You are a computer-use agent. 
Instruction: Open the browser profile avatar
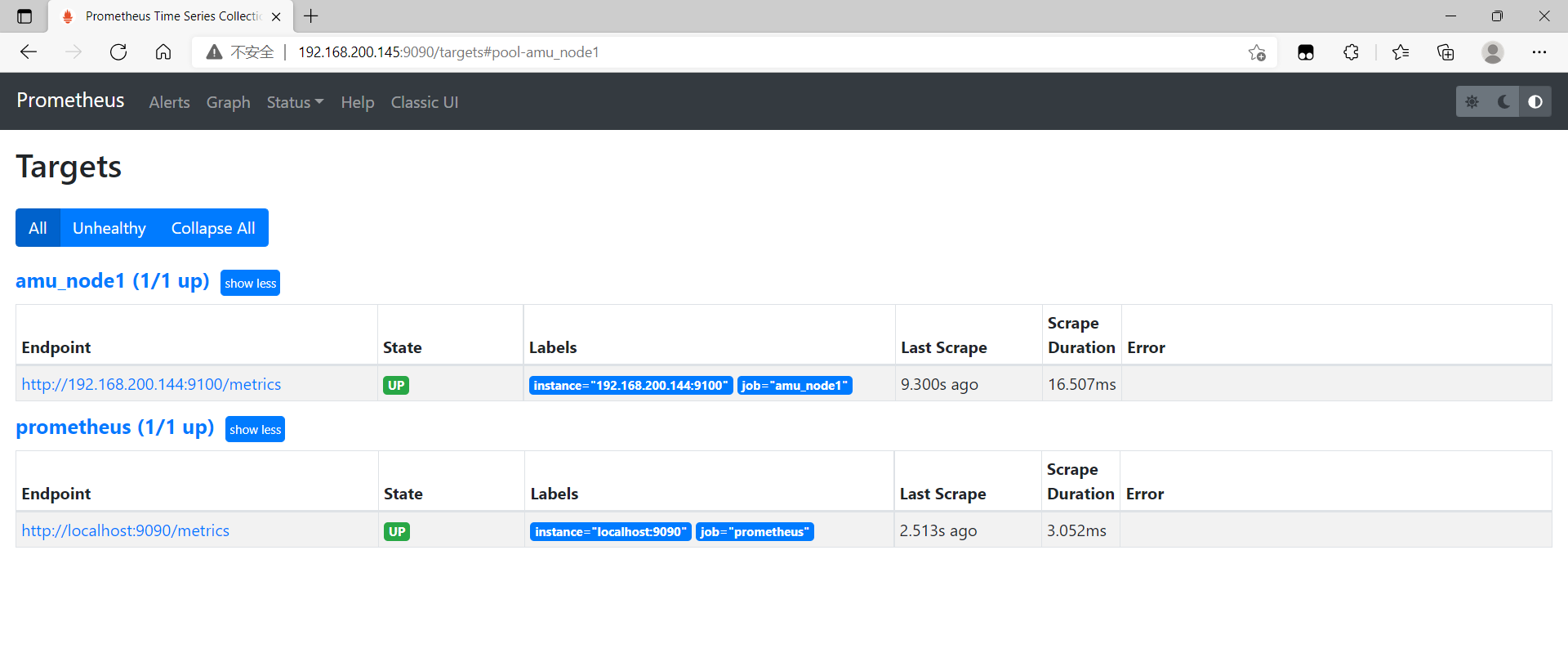pos(1493,52)
